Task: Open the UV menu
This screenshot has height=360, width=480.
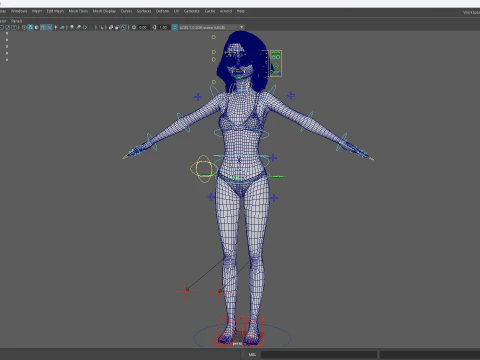Action: (x=176, y=11)
